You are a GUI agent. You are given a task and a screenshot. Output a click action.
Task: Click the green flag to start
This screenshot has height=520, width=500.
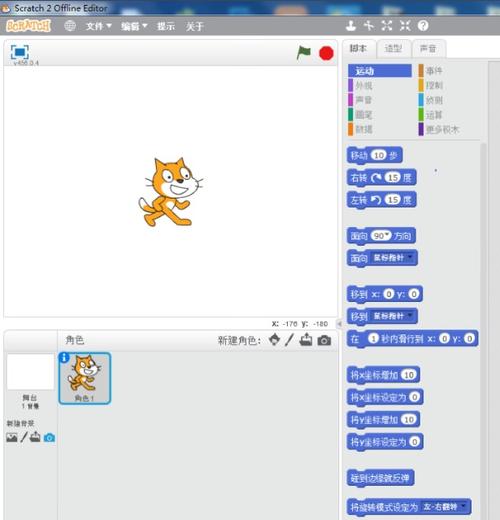(303, 53)
